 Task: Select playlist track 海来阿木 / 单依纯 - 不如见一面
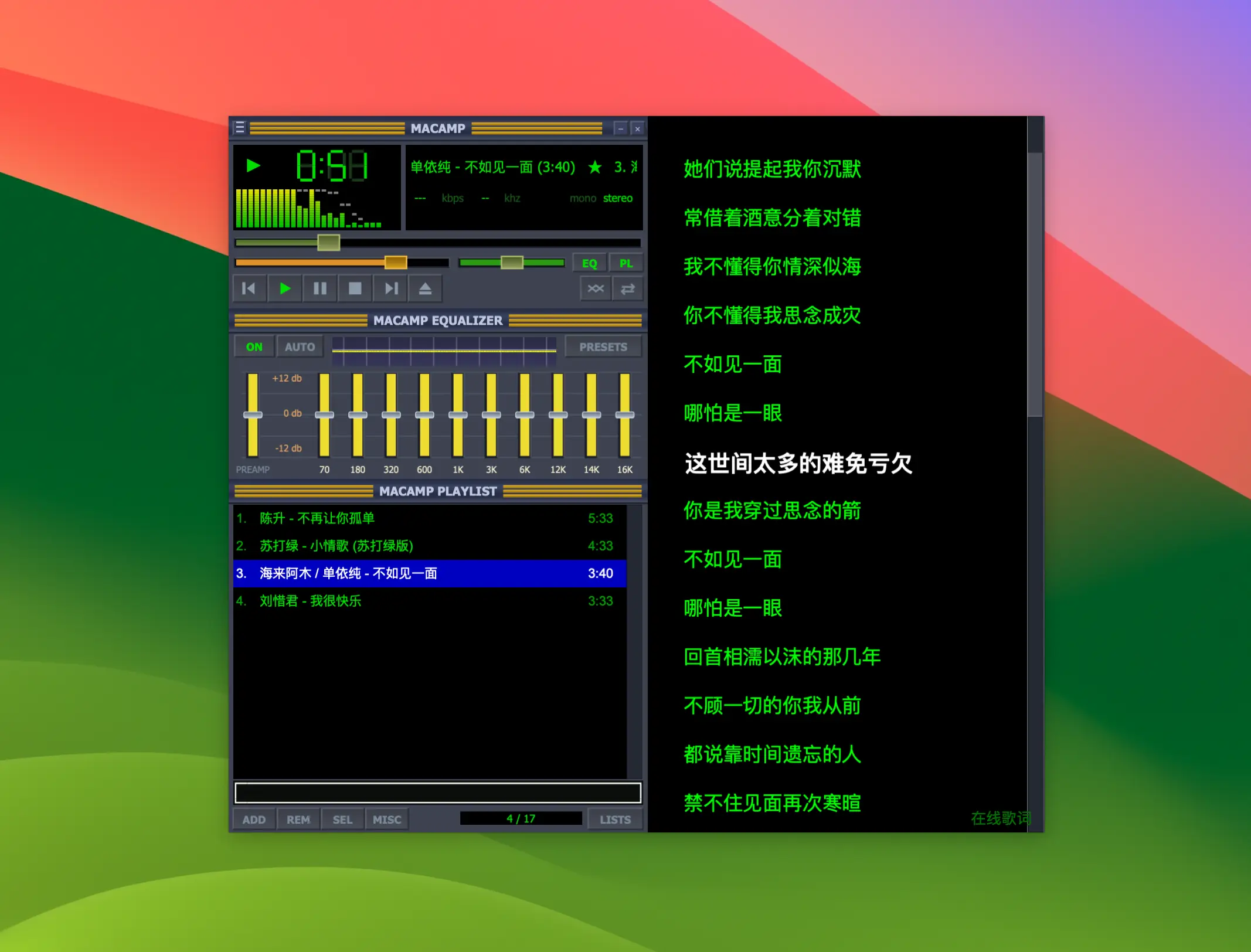click(430, 573)
